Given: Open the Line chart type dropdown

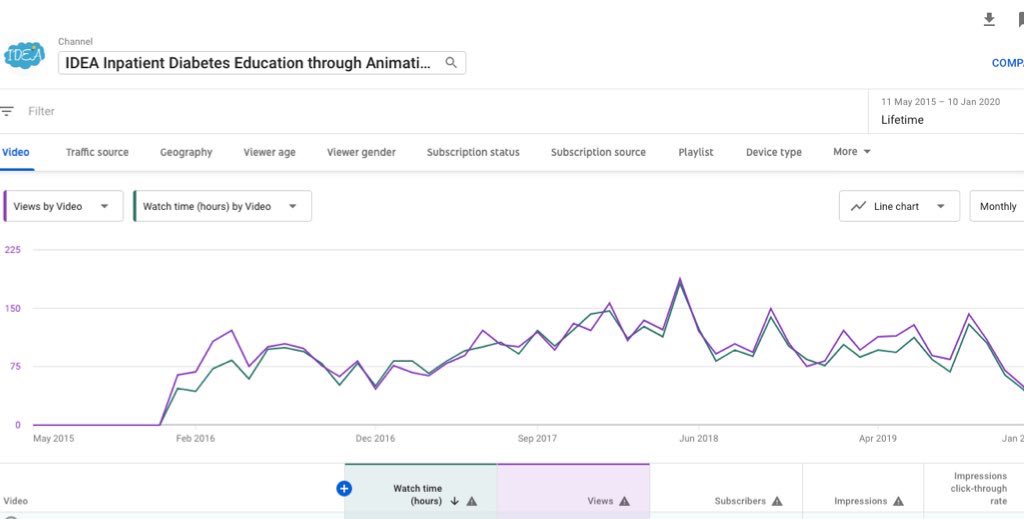Looking at the screenshot, I should [x=899, y=206].
